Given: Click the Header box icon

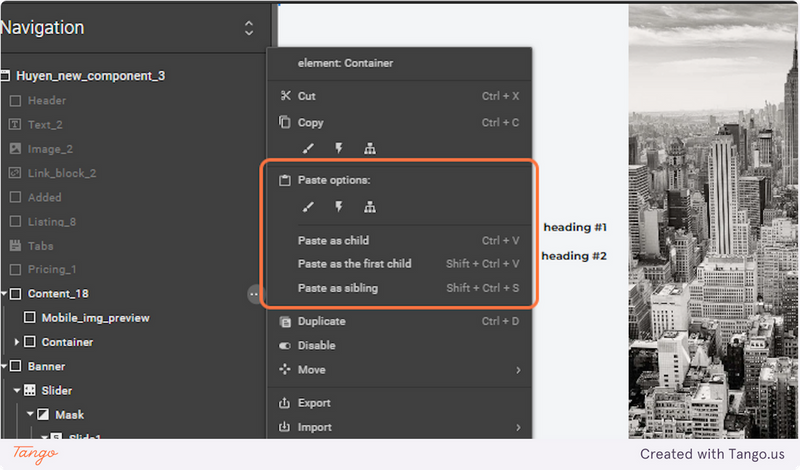Looking at the screenshot, I should point(15,101).
